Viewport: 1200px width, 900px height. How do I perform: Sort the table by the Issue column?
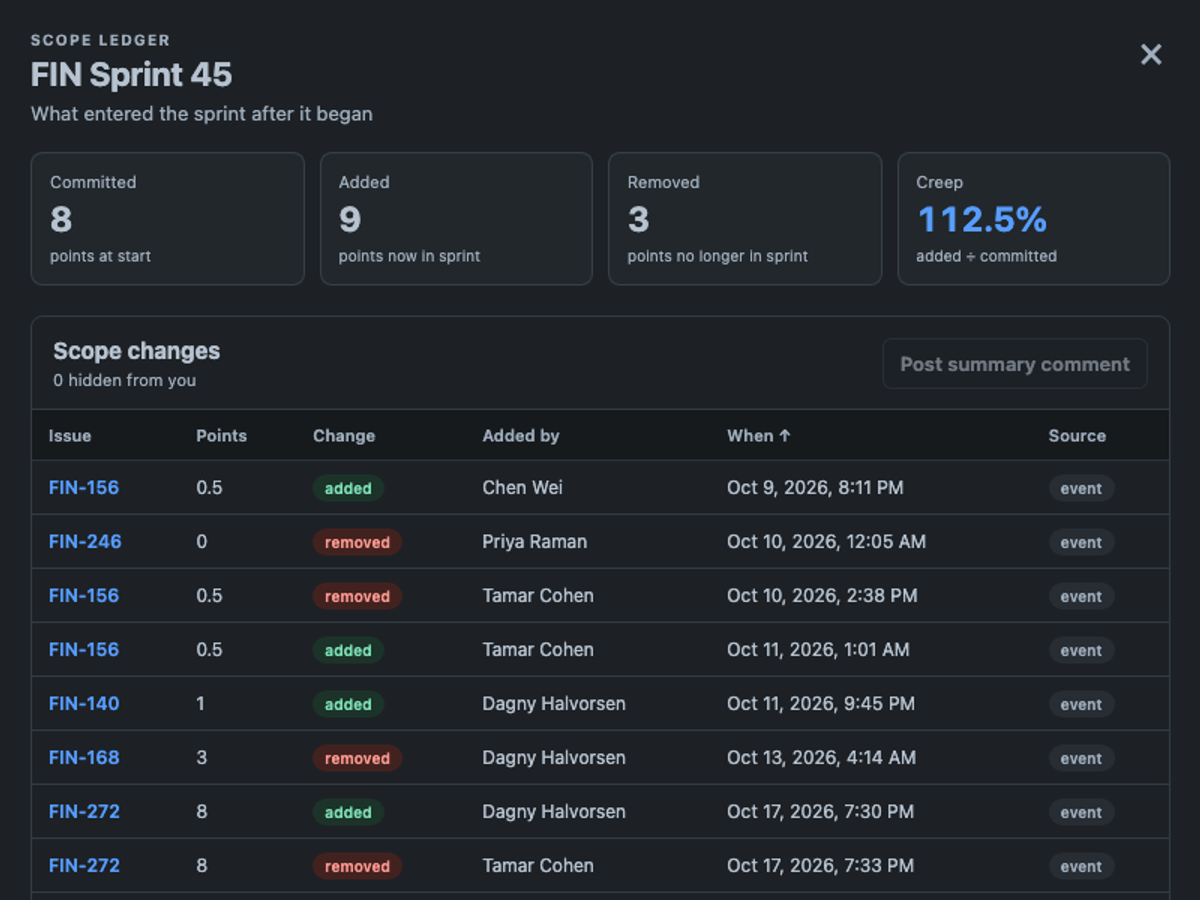[x=70, y=436]
